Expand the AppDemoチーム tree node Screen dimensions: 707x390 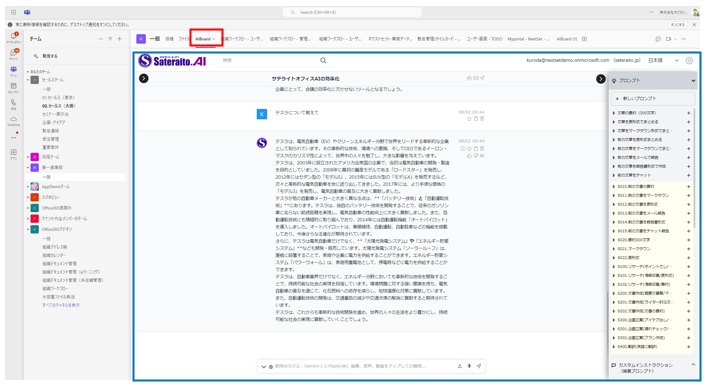click(x=28, y=187)
